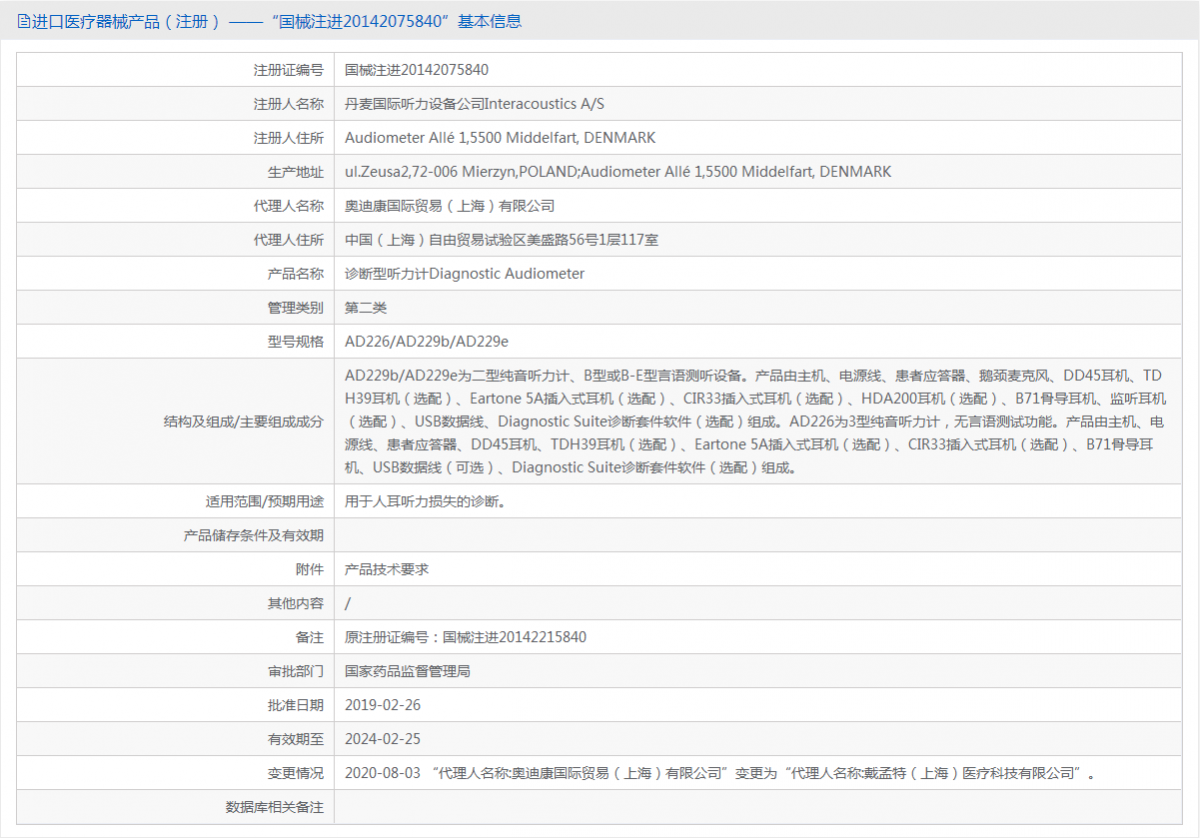Select the 附件 label
Viewport: 1200px width, 838px height.
point(310,570)
